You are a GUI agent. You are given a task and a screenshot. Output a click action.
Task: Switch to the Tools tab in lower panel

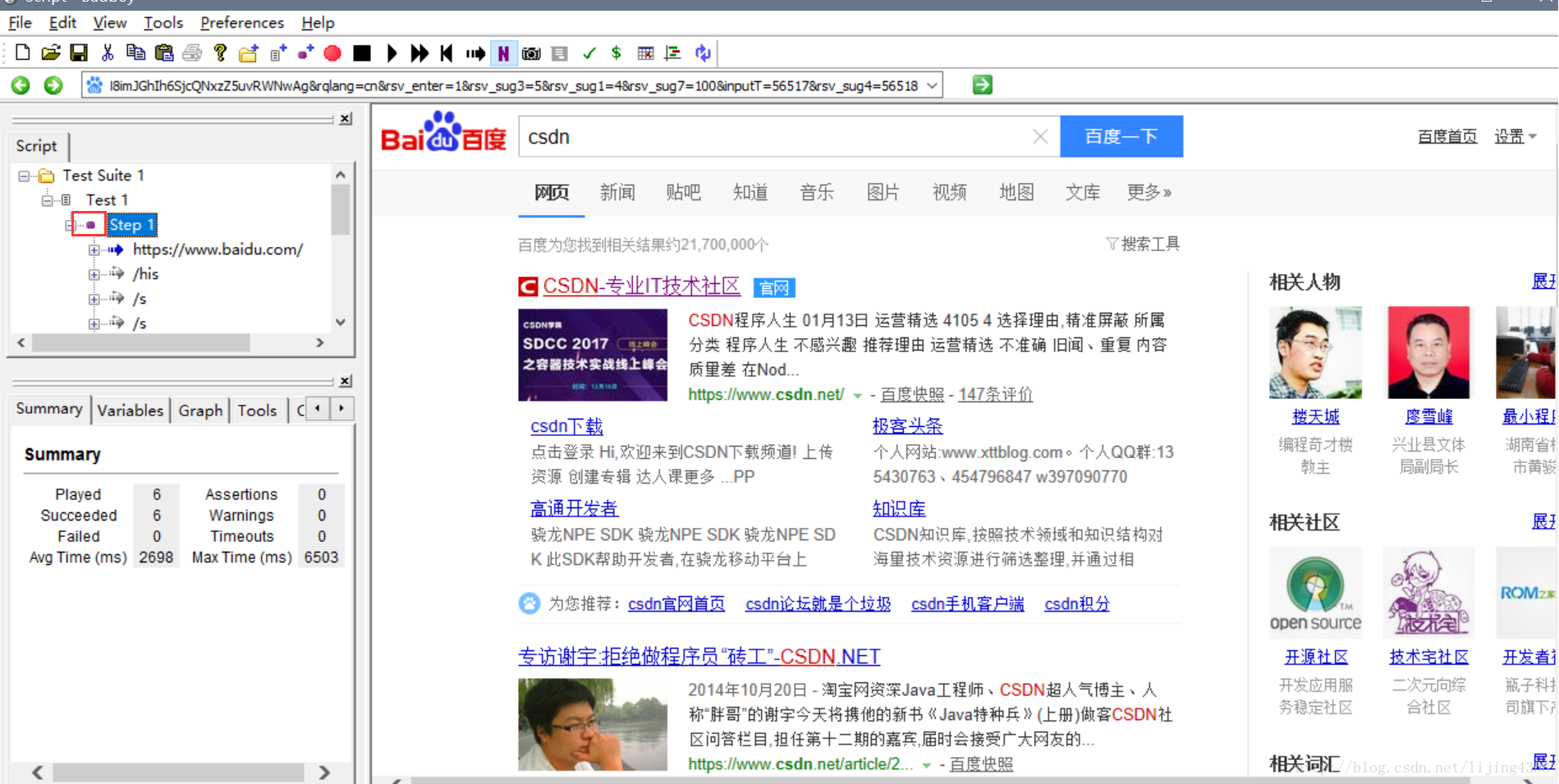click(257, 410)
